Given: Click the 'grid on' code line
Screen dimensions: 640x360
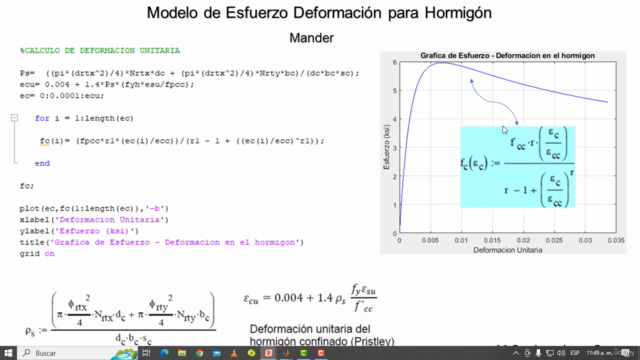Looking at the screenshot, I should 37,253.
